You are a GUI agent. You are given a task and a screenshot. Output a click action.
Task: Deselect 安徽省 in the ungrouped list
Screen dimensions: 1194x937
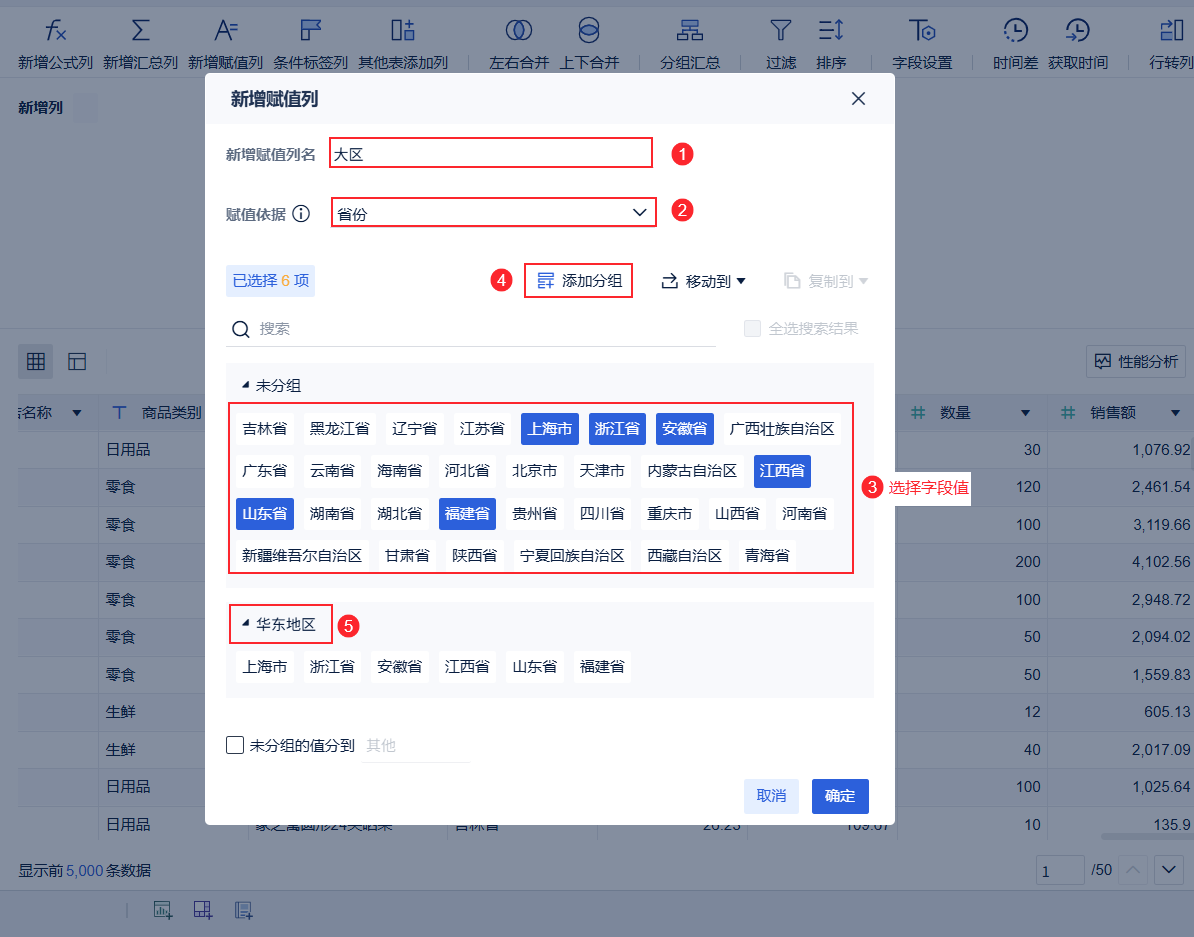click(x=685, y=429)
